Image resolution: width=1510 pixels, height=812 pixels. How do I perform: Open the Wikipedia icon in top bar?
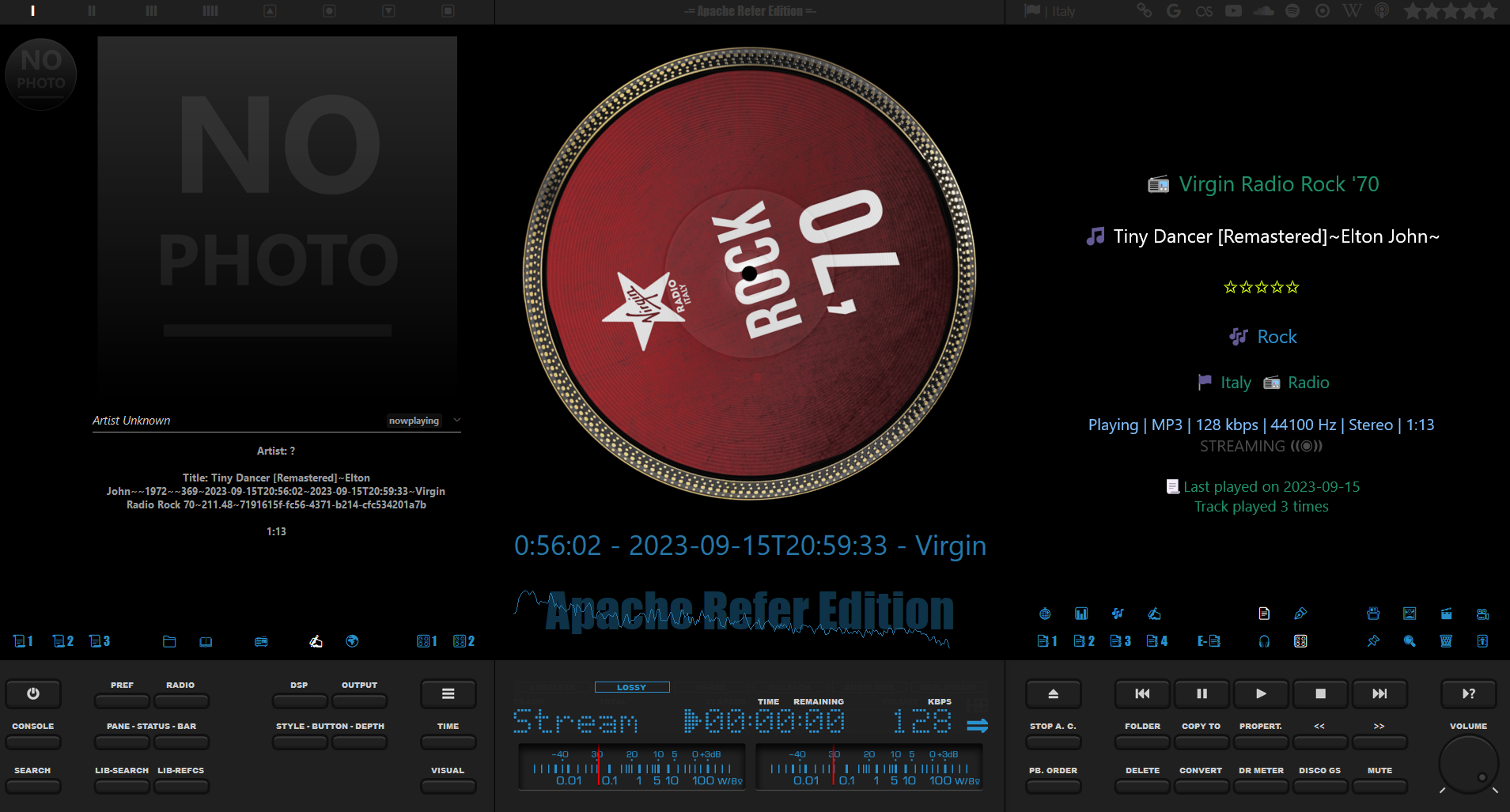pyautogui.click(x=1352, y=11)
